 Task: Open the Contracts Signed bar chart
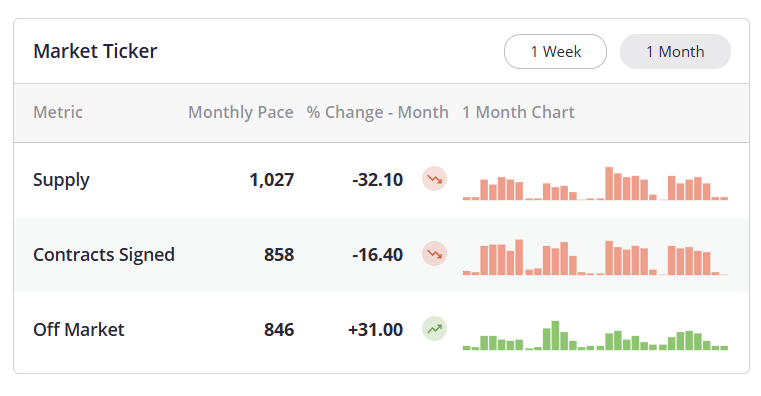(x=596, y=257)
